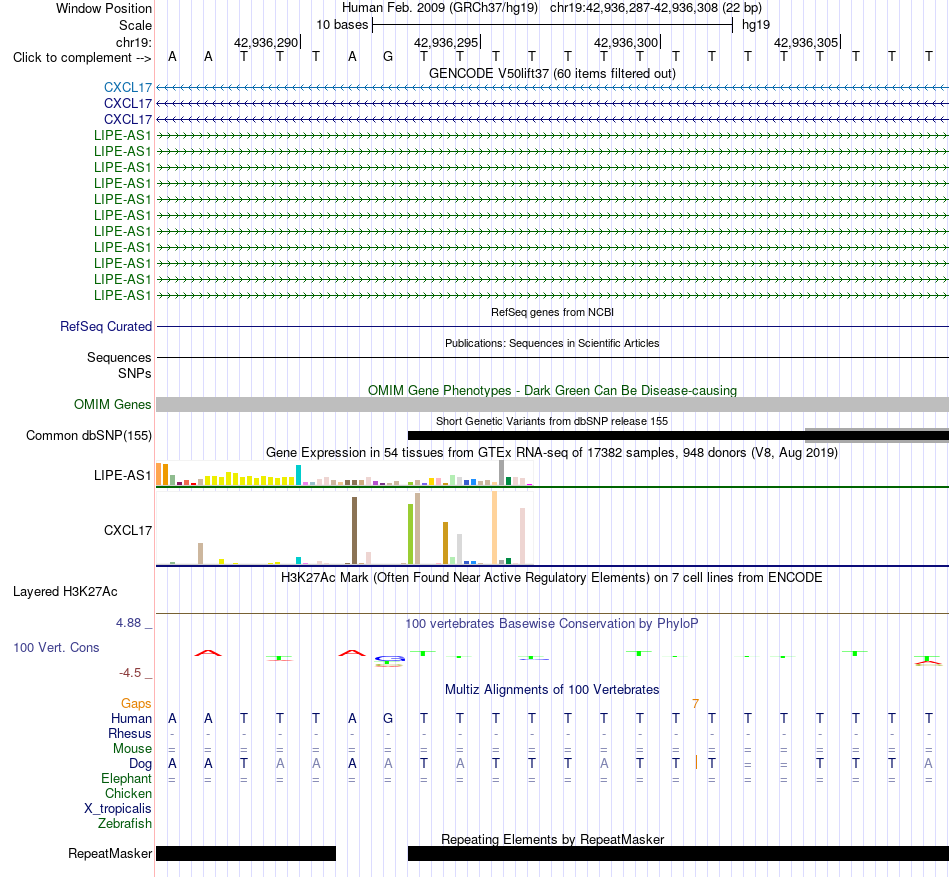Click the G base in the ruler sequence

point(388,57)
